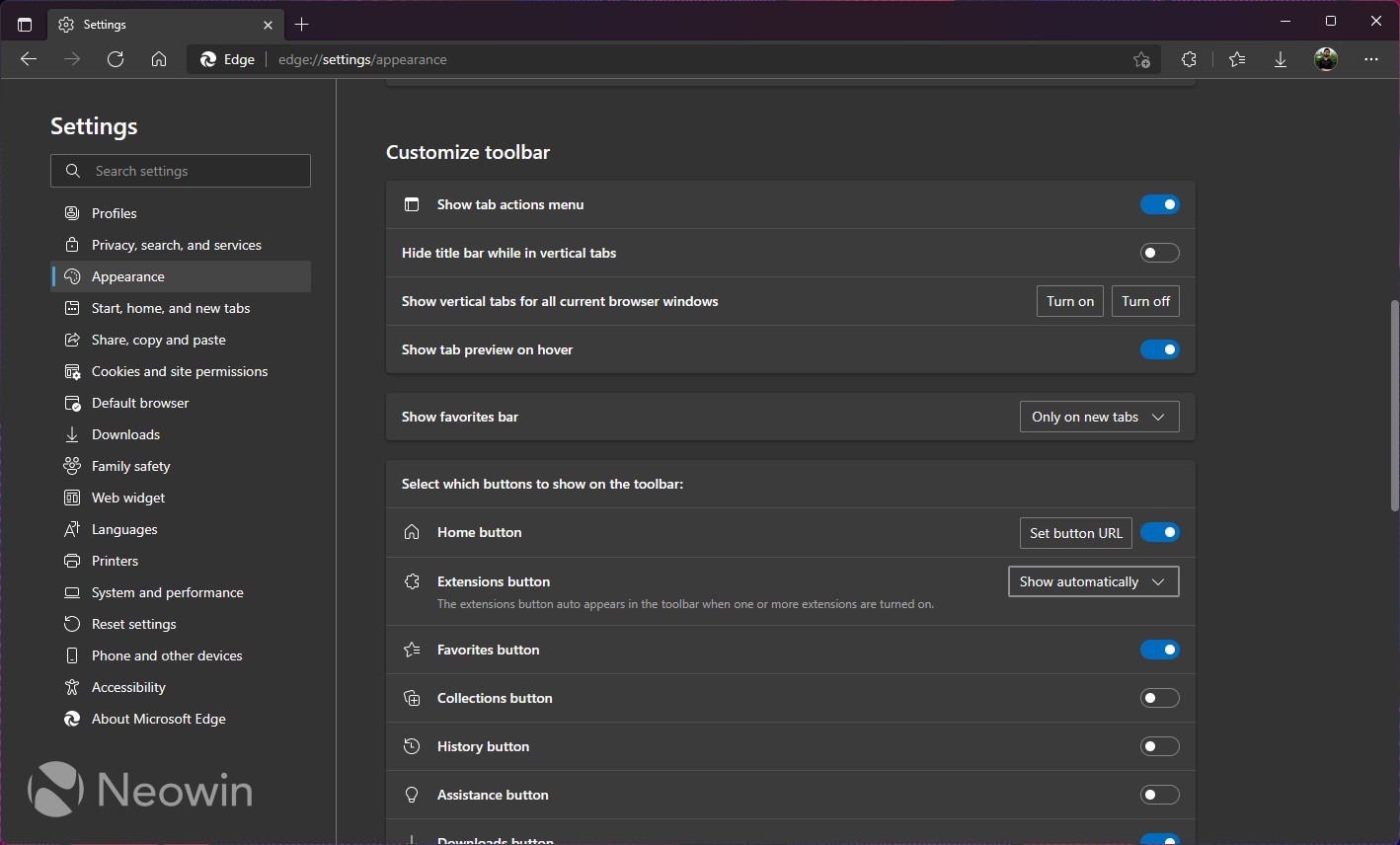
Task: Select Appearance in the settings sidebar
Action: pyautogui.click(x=127, y=276)
